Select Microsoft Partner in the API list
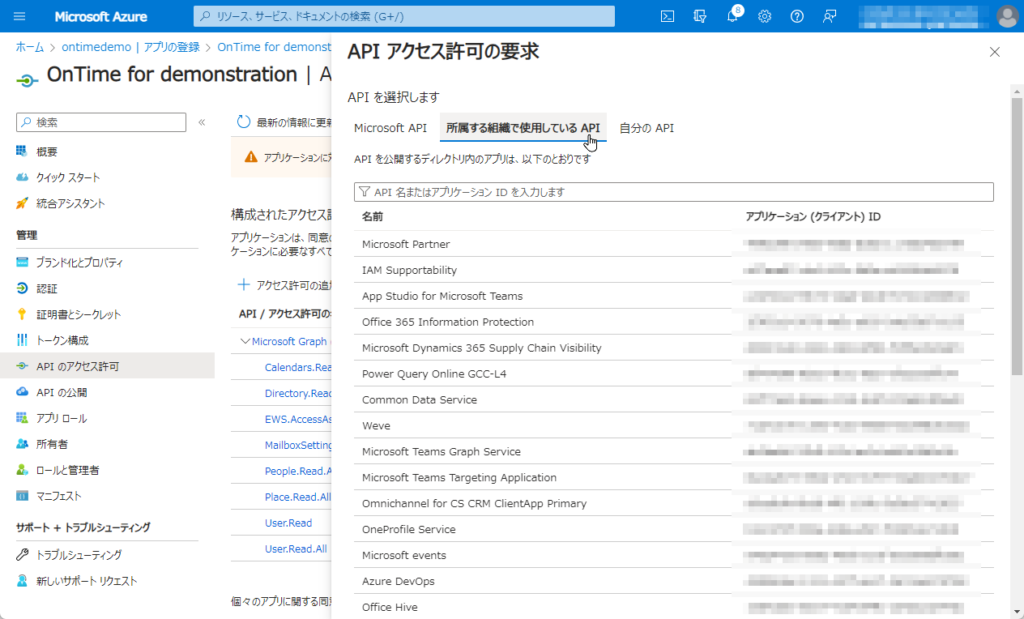This screenshot has height=619, width=1024. (x=674, y=244)
